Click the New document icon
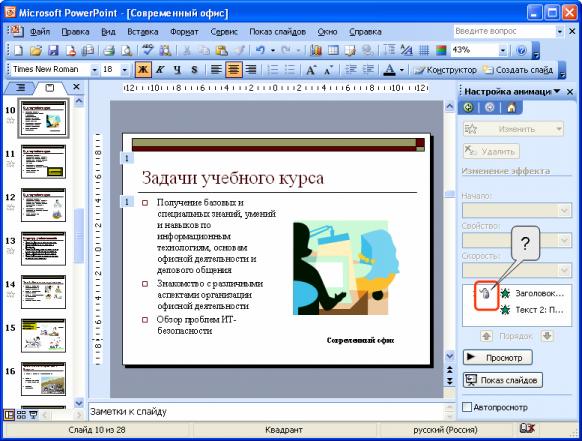This screenshot has height=441, width=582. (x=18, y=50)
